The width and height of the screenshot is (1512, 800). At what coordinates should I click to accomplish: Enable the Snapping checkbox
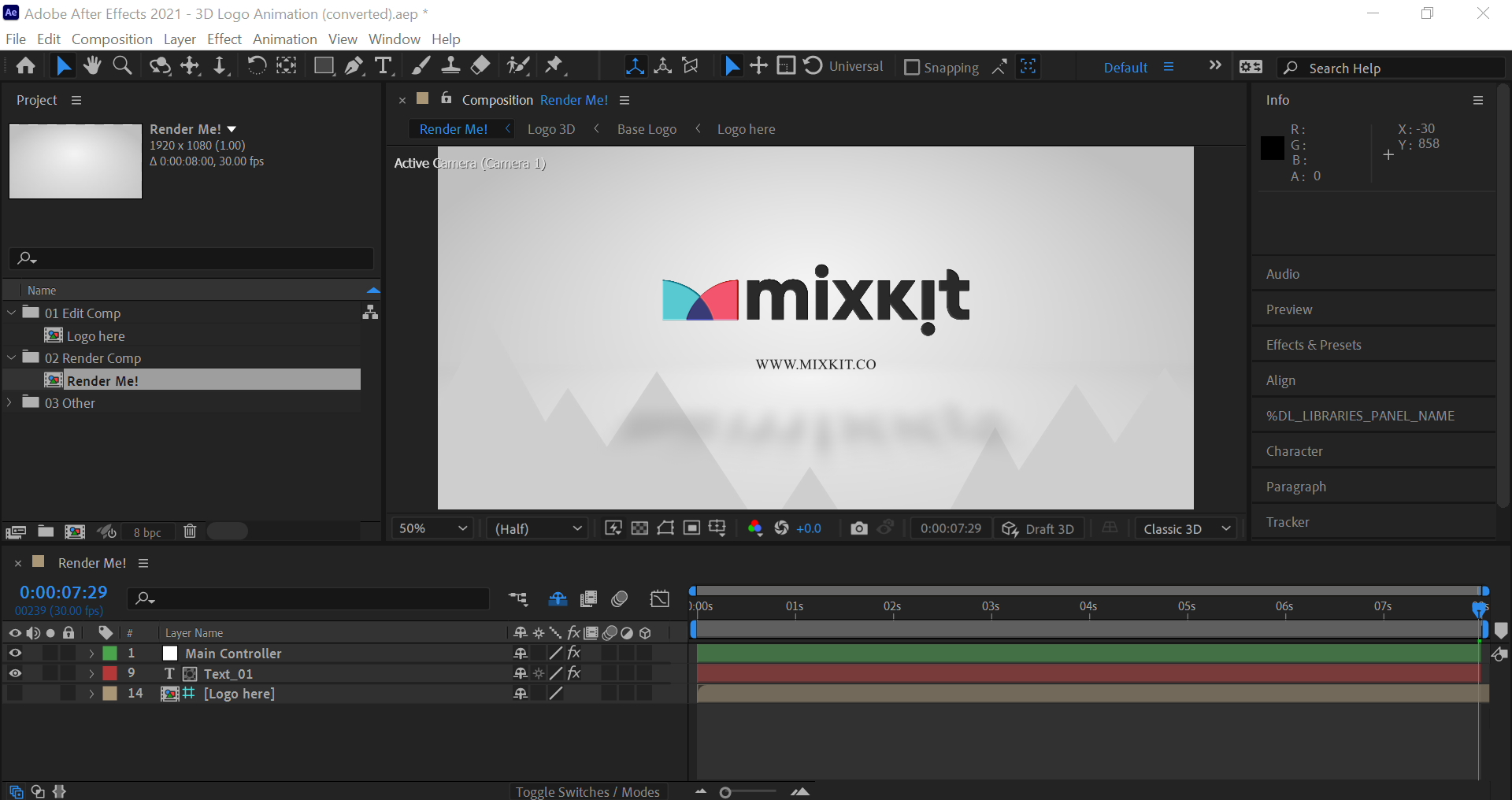tap(912, 68)
